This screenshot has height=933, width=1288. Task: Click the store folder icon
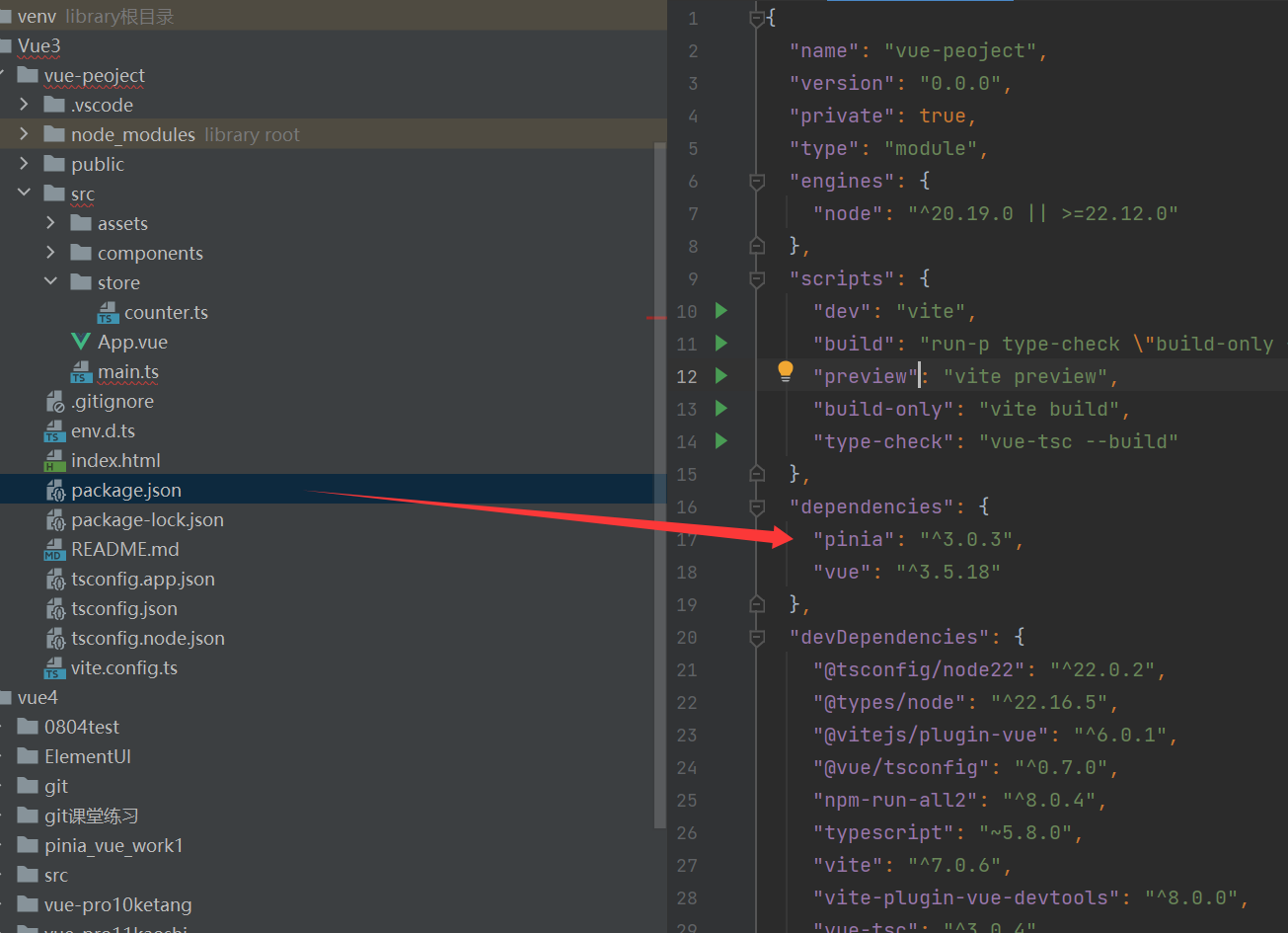point(81,282)
